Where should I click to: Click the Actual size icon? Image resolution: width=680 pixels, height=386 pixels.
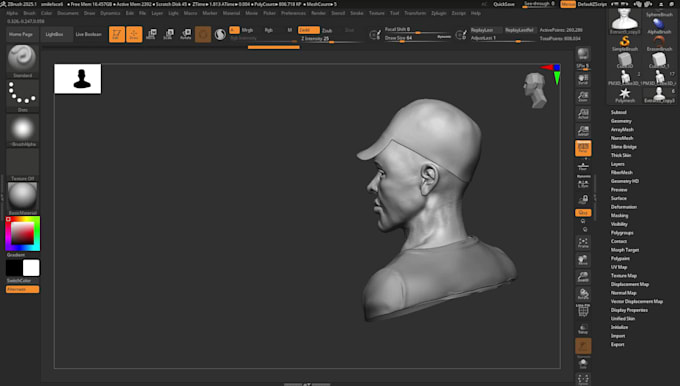583,114
